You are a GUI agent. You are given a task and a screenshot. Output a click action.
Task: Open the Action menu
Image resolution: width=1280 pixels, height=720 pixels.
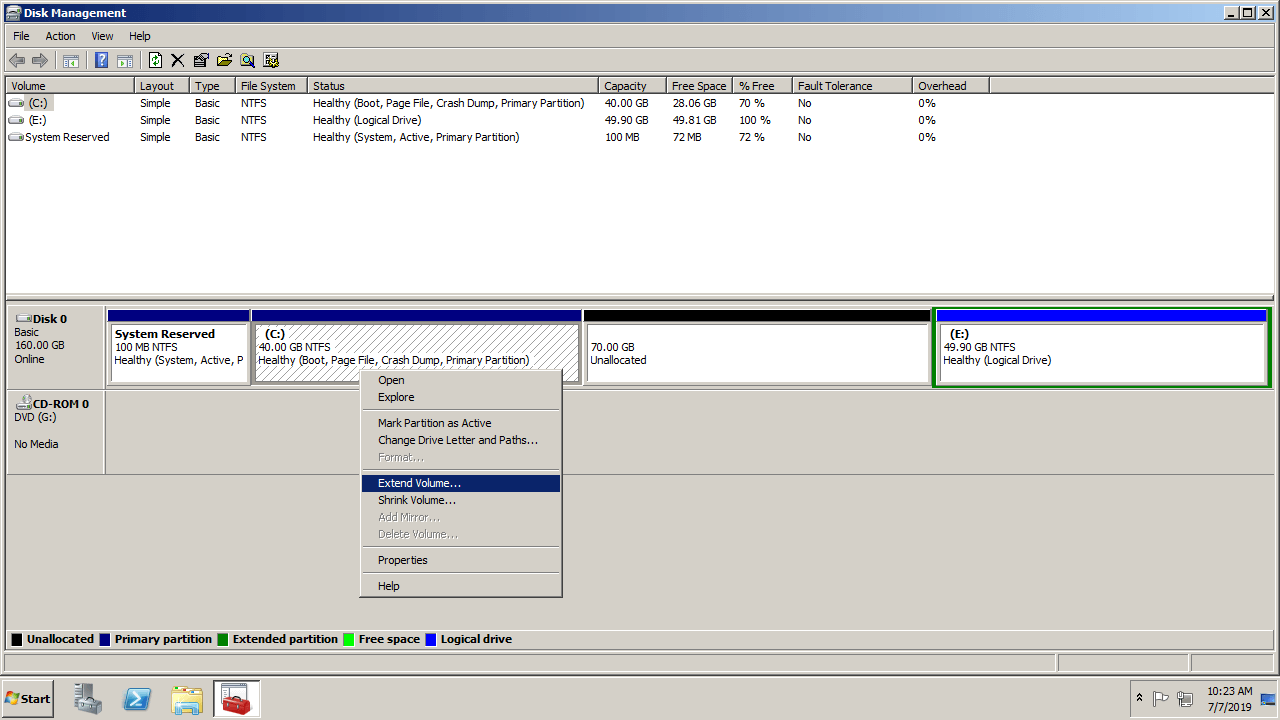click(60, 36)
